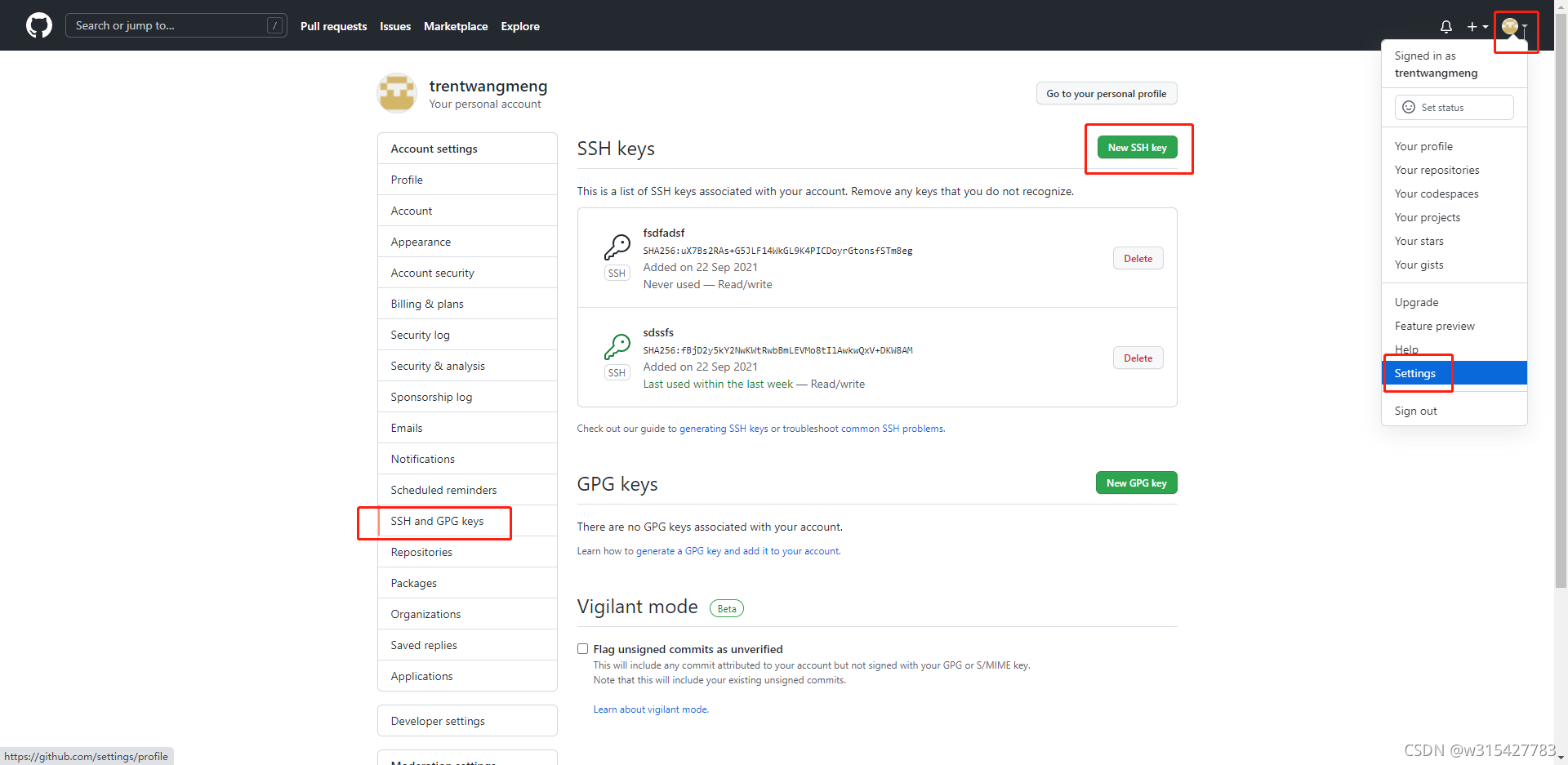Choose Settings from user menu
The height and width of the screenshot is (765, 1568).
1454,373
